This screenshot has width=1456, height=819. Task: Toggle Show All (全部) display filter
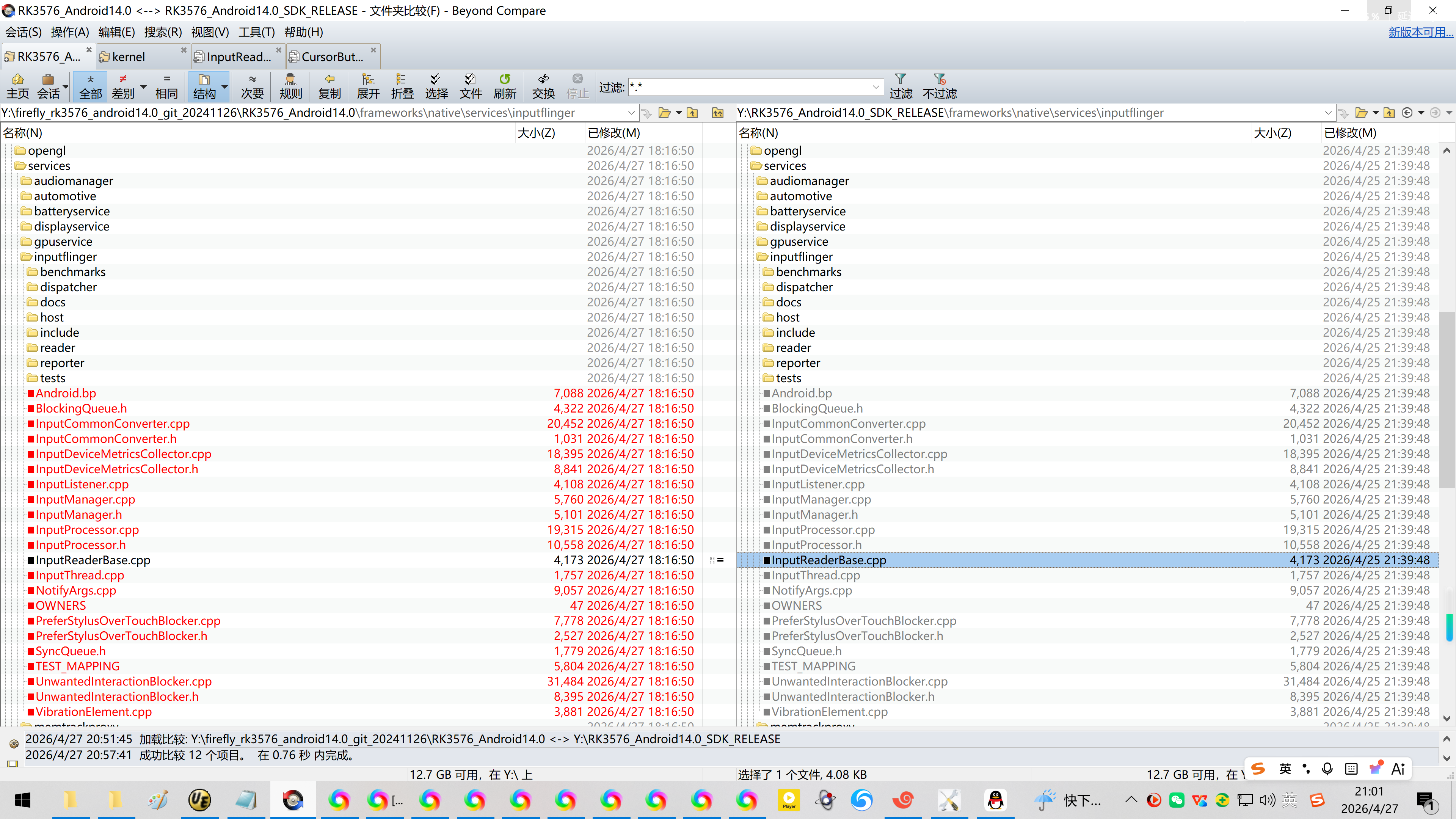click(91, 86)
